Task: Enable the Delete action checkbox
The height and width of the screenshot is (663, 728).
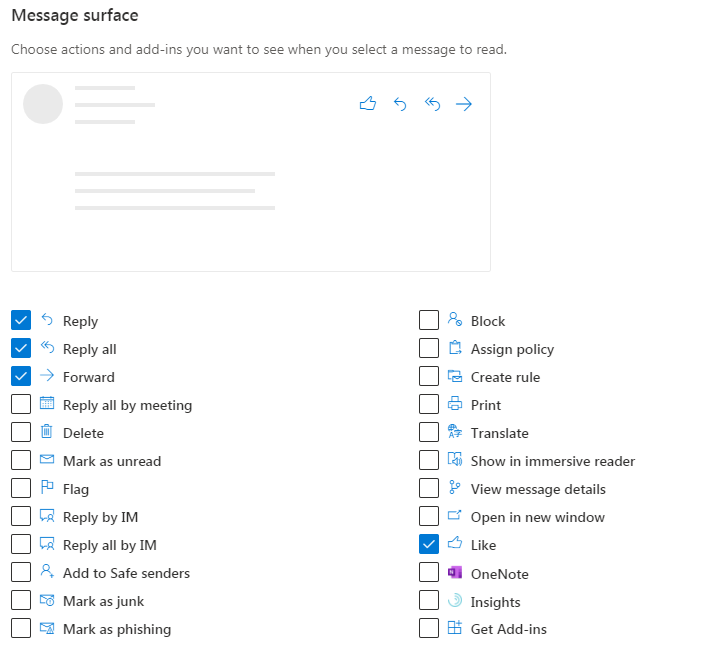Action: (21, 432)
